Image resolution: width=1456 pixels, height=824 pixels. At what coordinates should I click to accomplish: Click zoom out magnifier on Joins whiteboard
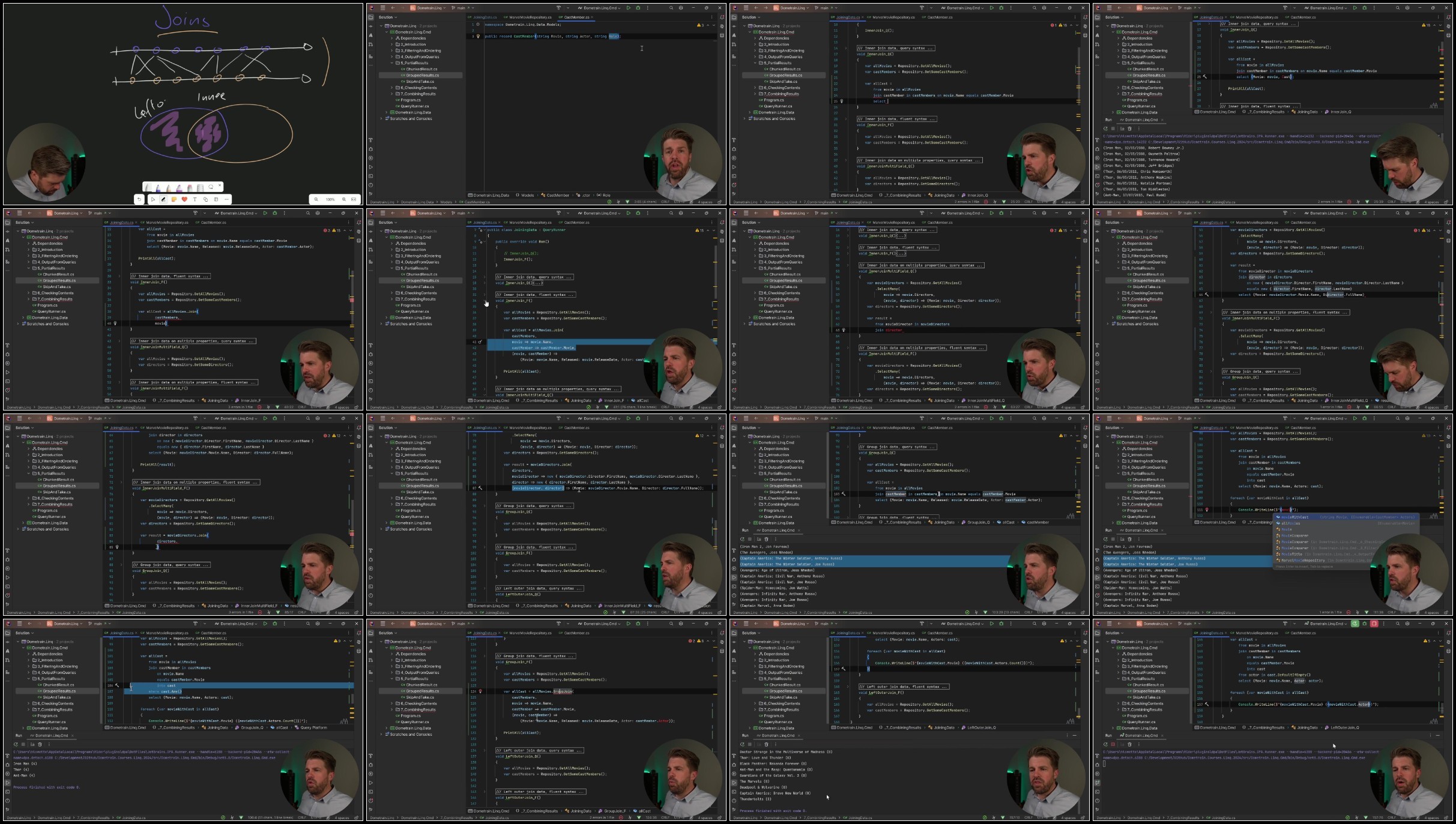tap(316, 199)
